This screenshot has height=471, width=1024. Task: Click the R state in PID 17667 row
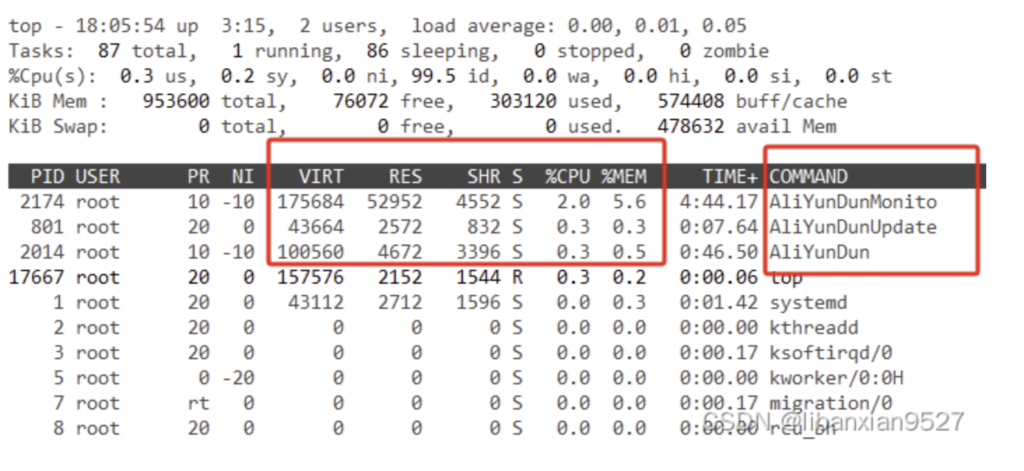point(517,277)
